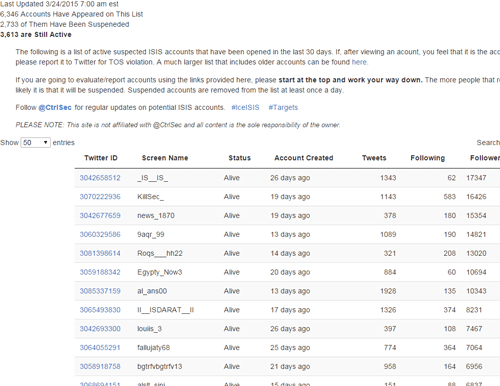
Task: Sort table by Followers column header
Action: (x=485, y=158)
